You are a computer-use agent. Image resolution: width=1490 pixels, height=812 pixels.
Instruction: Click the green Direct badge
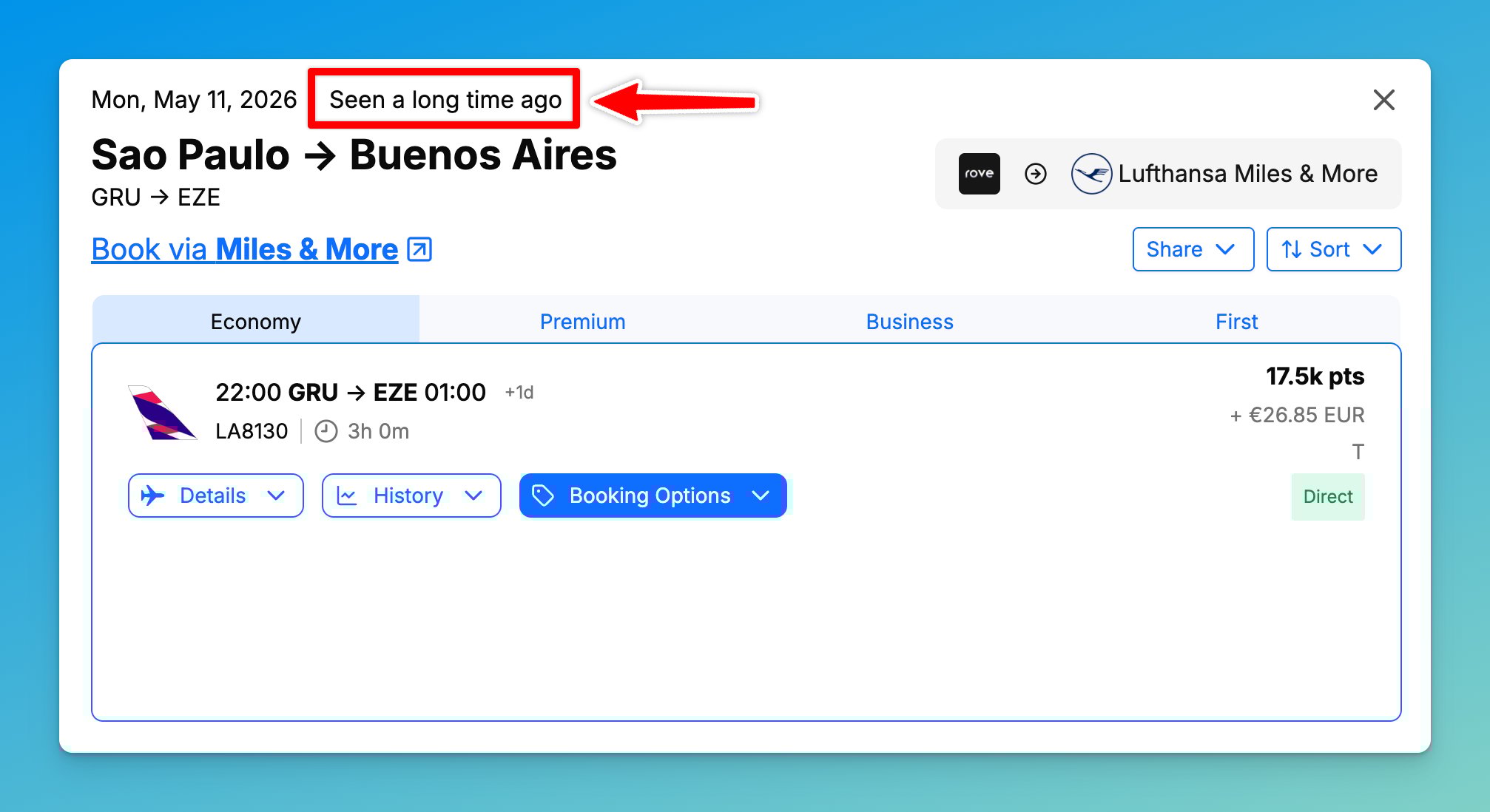1327,496
